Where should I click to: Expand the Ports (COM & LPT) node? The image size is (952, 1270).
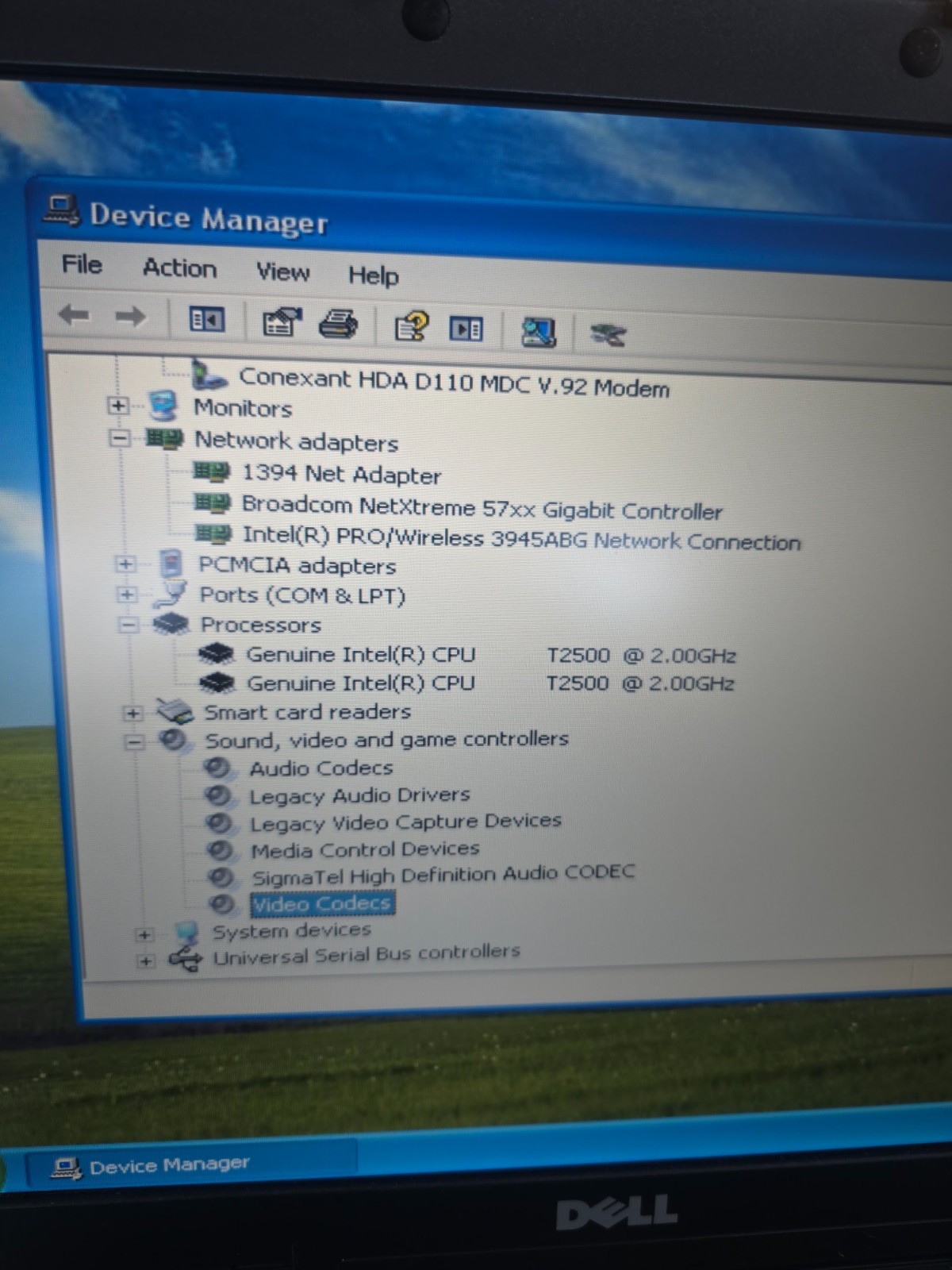coord(126,595)
